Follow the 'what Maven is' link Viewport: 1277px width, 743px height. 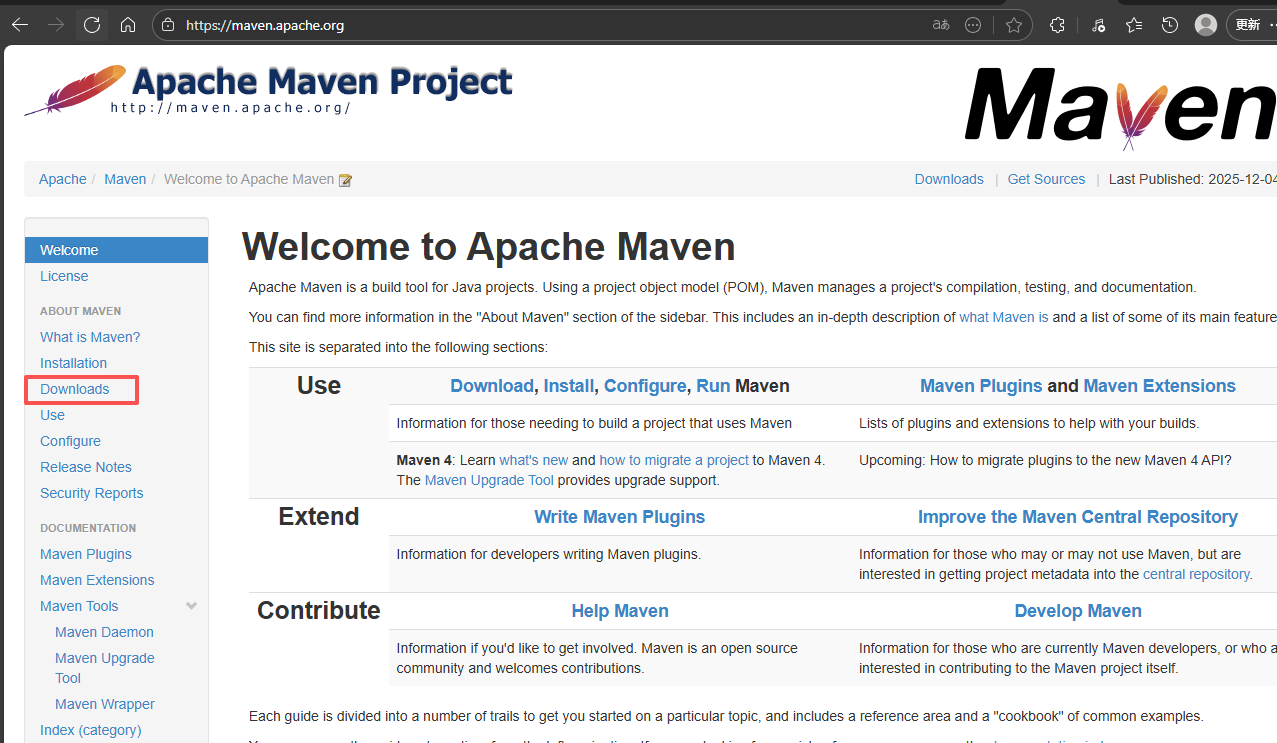[1004, 317]
